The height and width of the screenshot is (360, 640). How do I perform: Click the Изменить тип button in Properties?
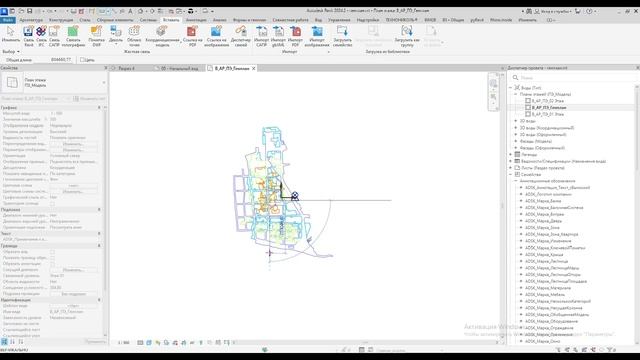click(89, 98)
